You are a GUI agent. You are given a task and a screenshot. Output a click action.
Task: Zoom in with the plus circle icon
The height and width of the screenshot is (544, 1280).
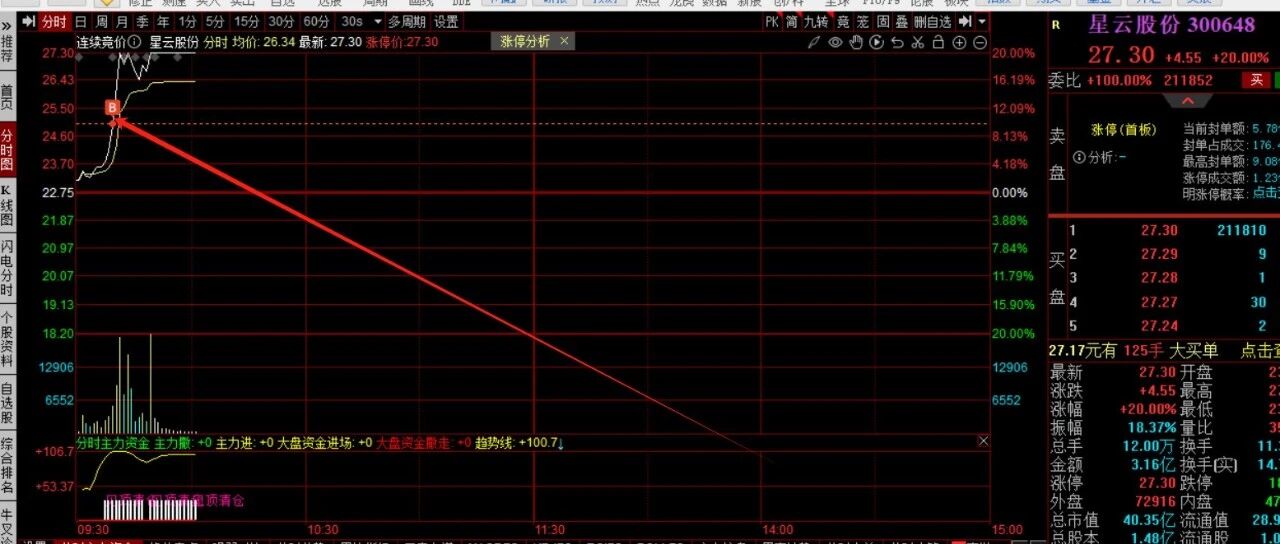(959, 42)
